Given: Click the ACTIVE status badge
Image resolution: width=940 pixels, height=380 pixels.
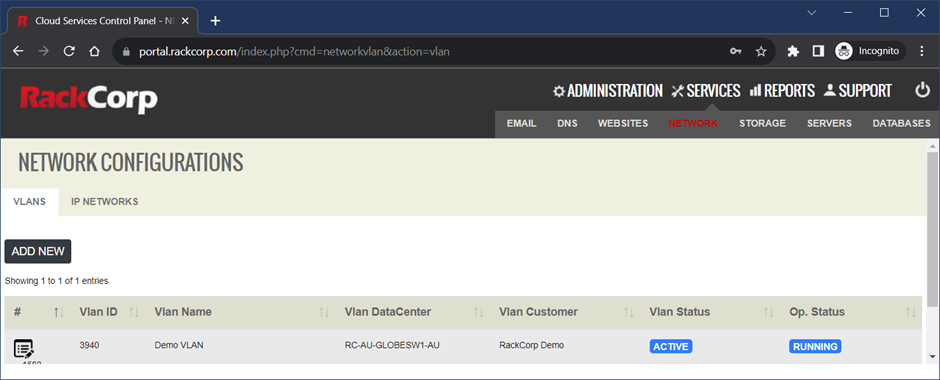Looking at the screenshot, I should [671, 346].
